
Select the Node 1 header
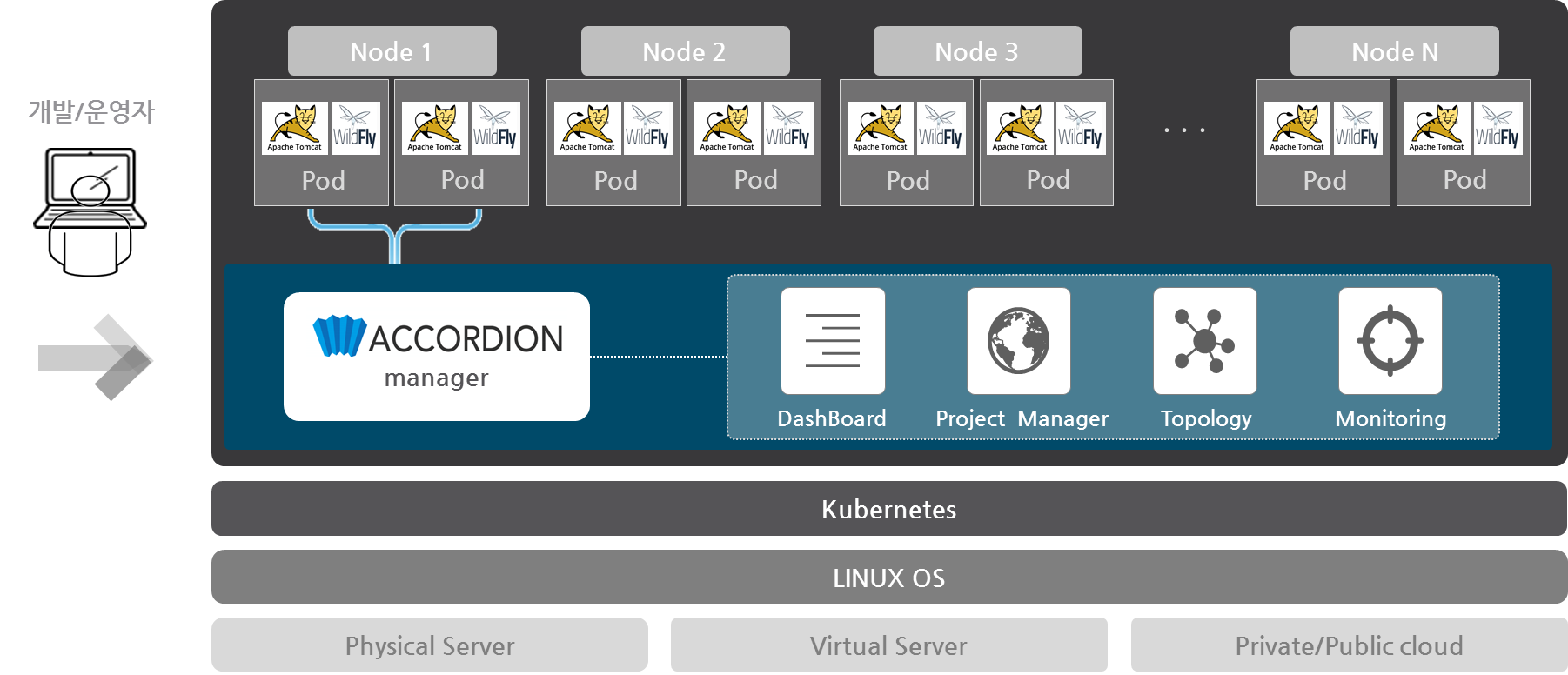(x=392, y=51)
